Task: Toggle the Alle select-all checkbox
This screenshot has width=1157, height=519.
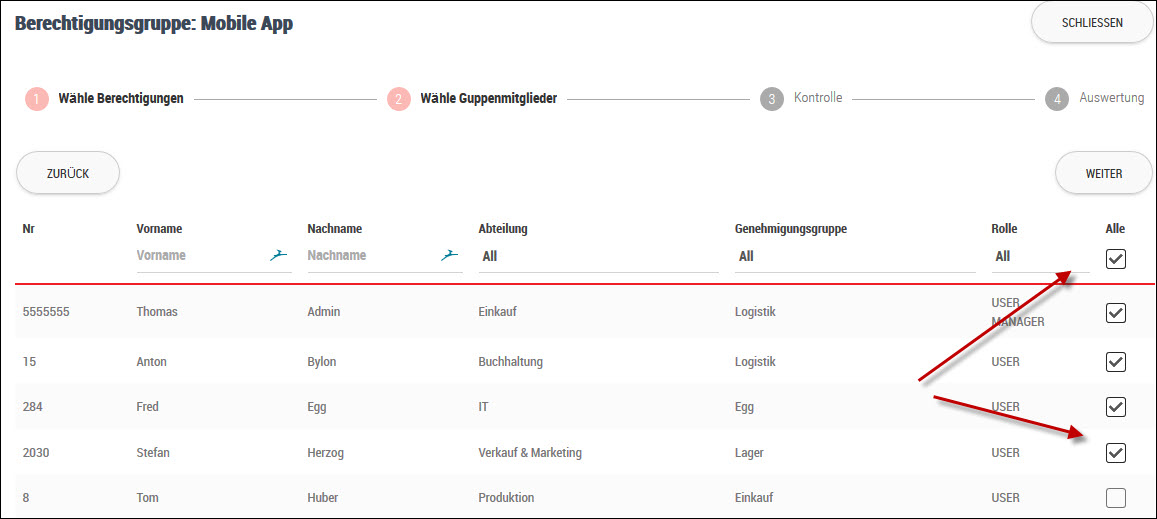Action: (x=1116, y=258)
